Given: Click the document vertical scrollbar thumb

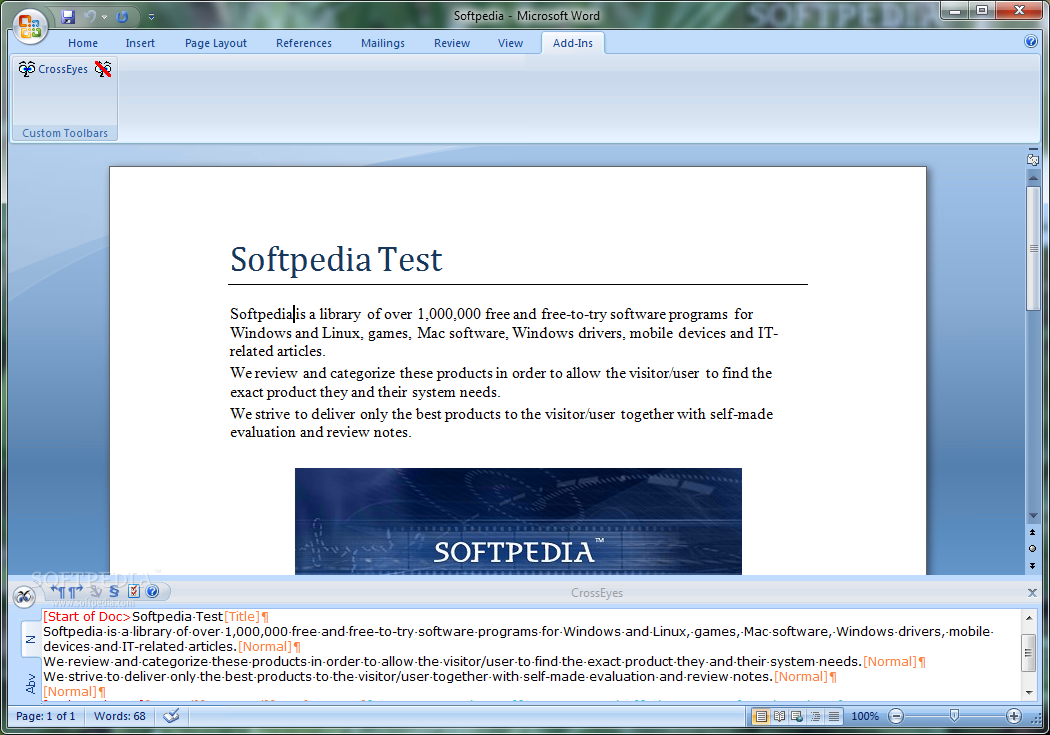Looking at the screenshot, I should pos(1033,248).
